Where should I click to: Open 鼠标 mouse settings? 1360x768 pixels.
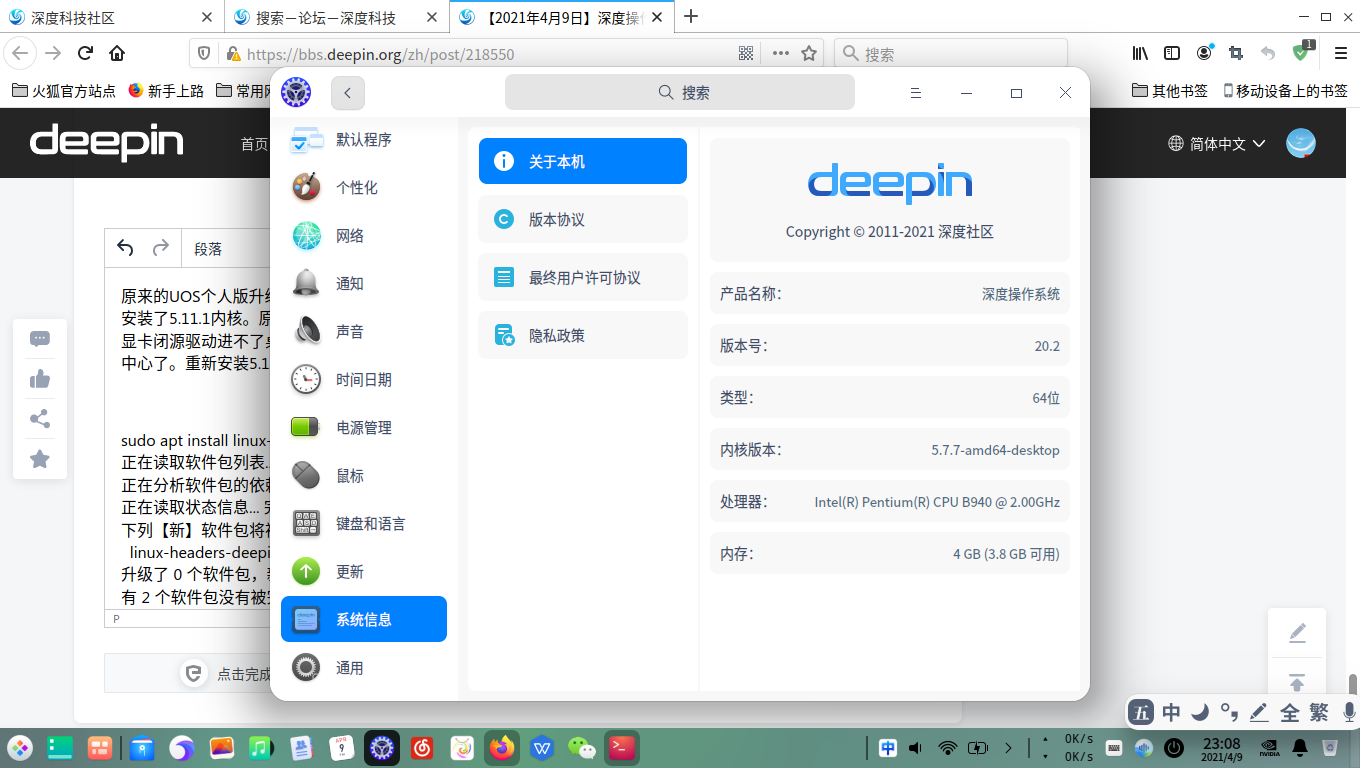pos(363,476)
